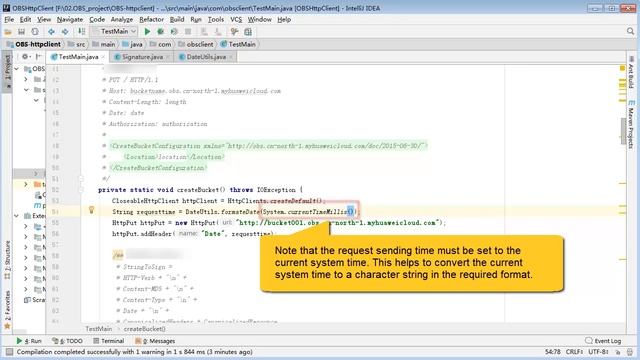Click the 54:78 cursor position indicator
This screenshot has height=360, width=640.
tap(552, 352)
